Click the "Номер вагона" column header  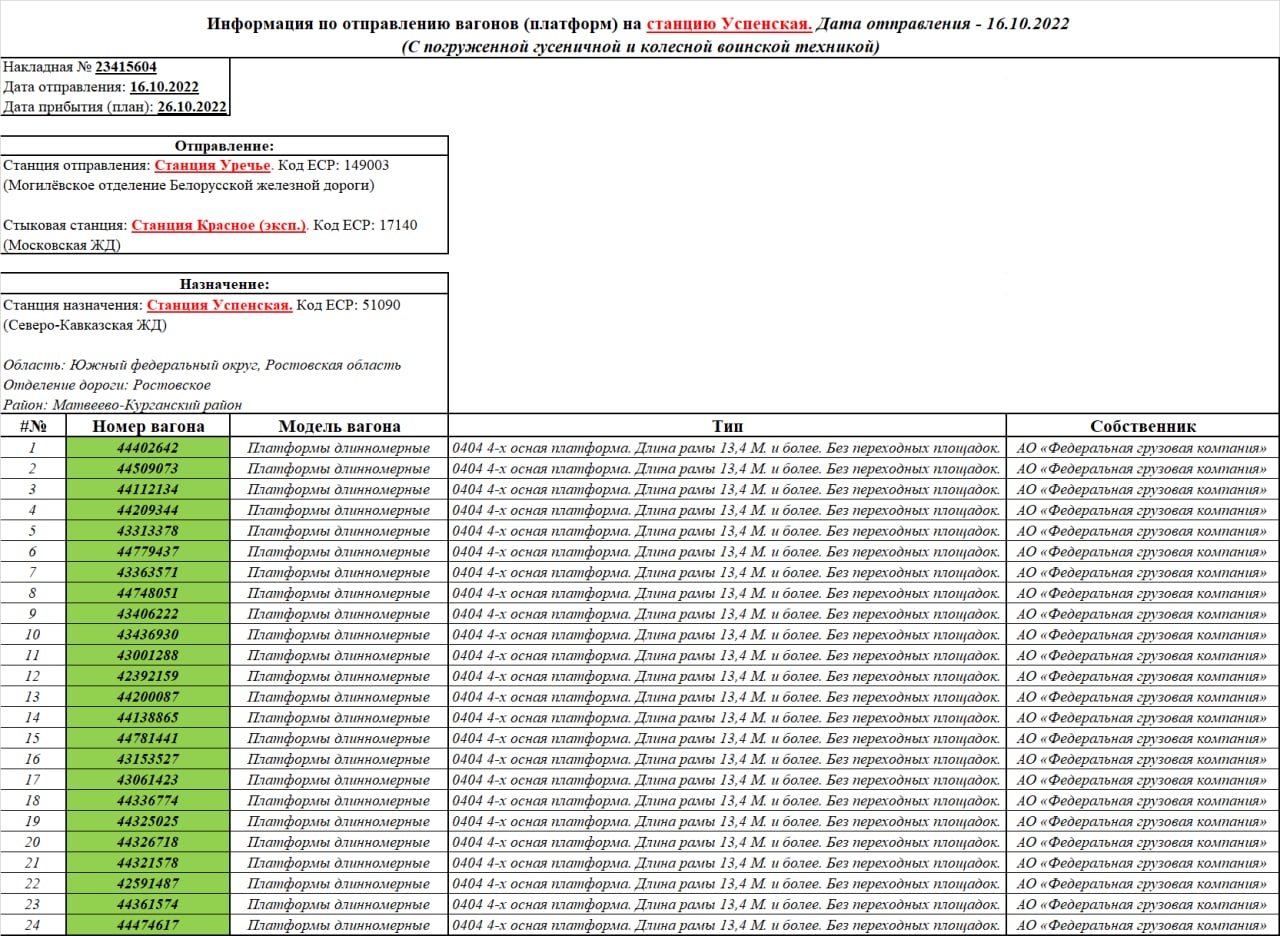[148, 426]
